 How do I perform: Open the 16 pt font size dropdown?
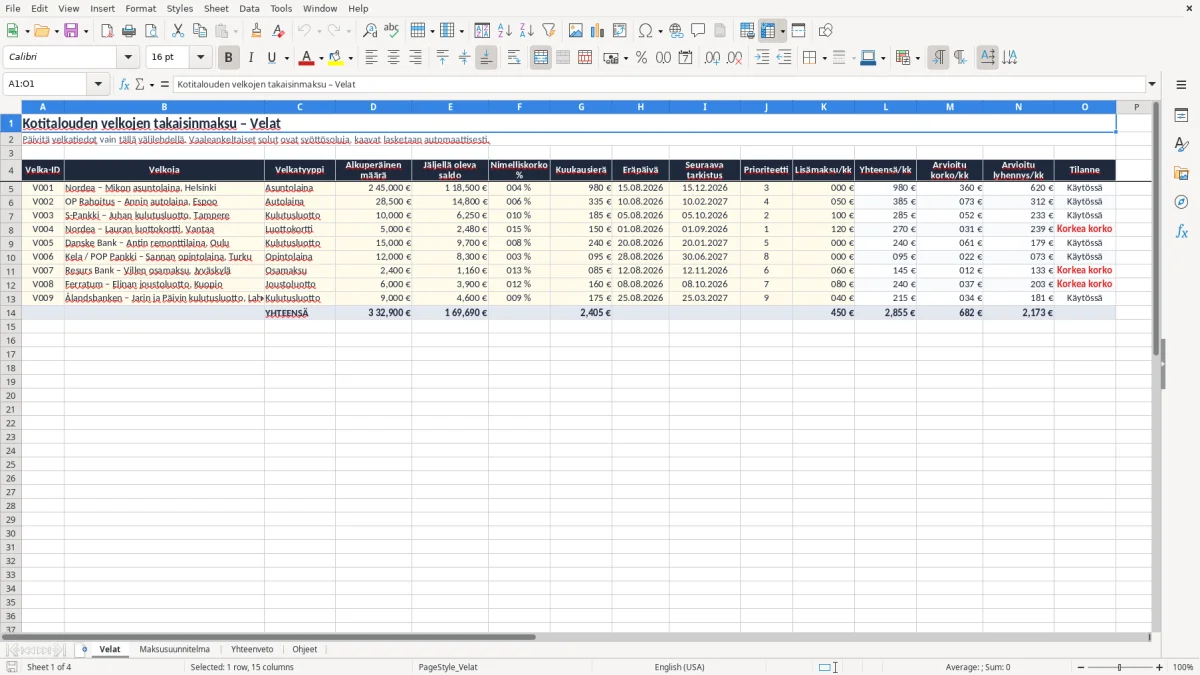200,58
